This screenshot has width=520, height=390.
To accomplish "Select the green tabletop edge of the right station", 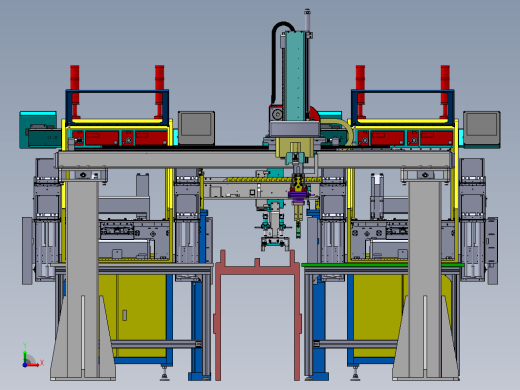I will point(383,265).
